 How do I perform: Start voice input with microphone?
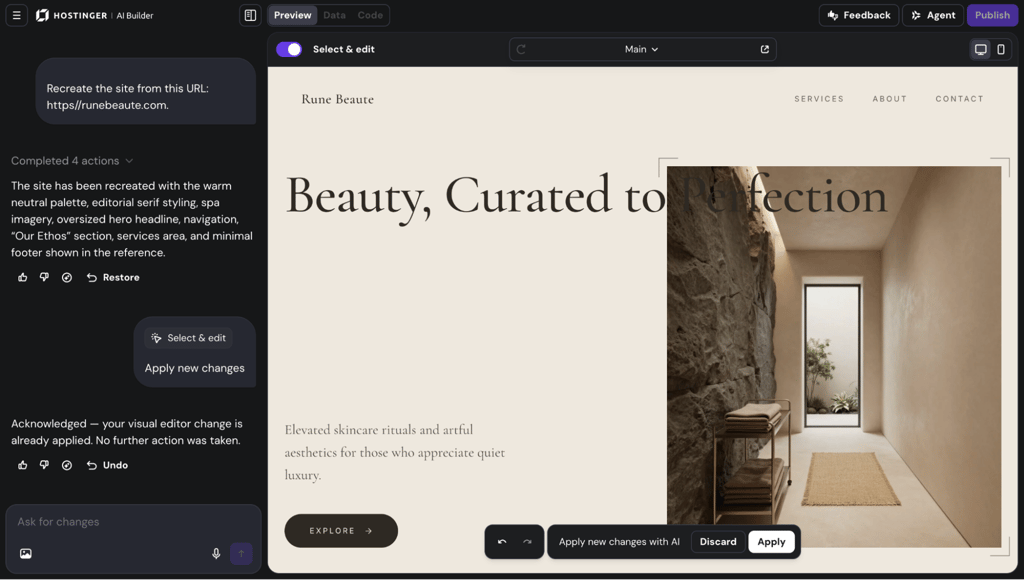pos(216,553)
